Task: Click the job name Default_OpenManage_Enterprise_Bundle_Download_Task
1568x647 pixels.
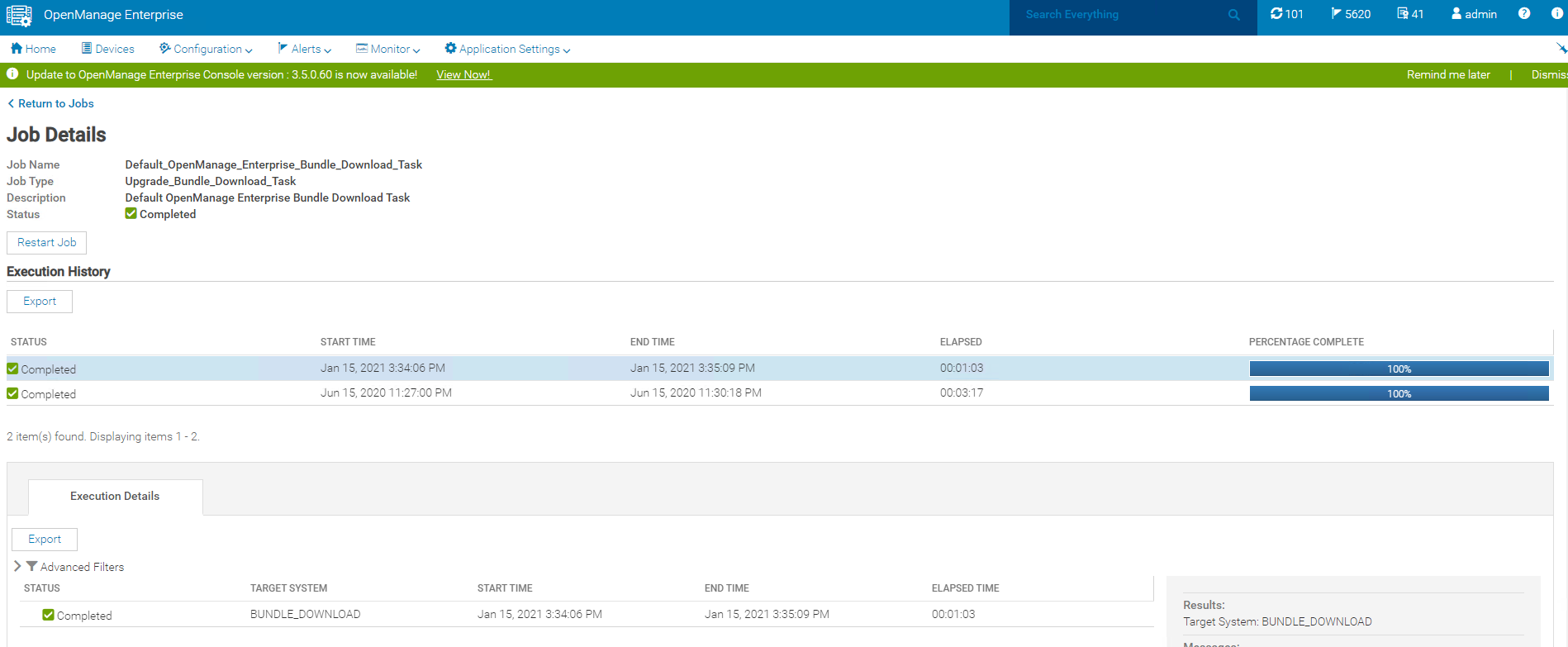Action: [273, 164]
